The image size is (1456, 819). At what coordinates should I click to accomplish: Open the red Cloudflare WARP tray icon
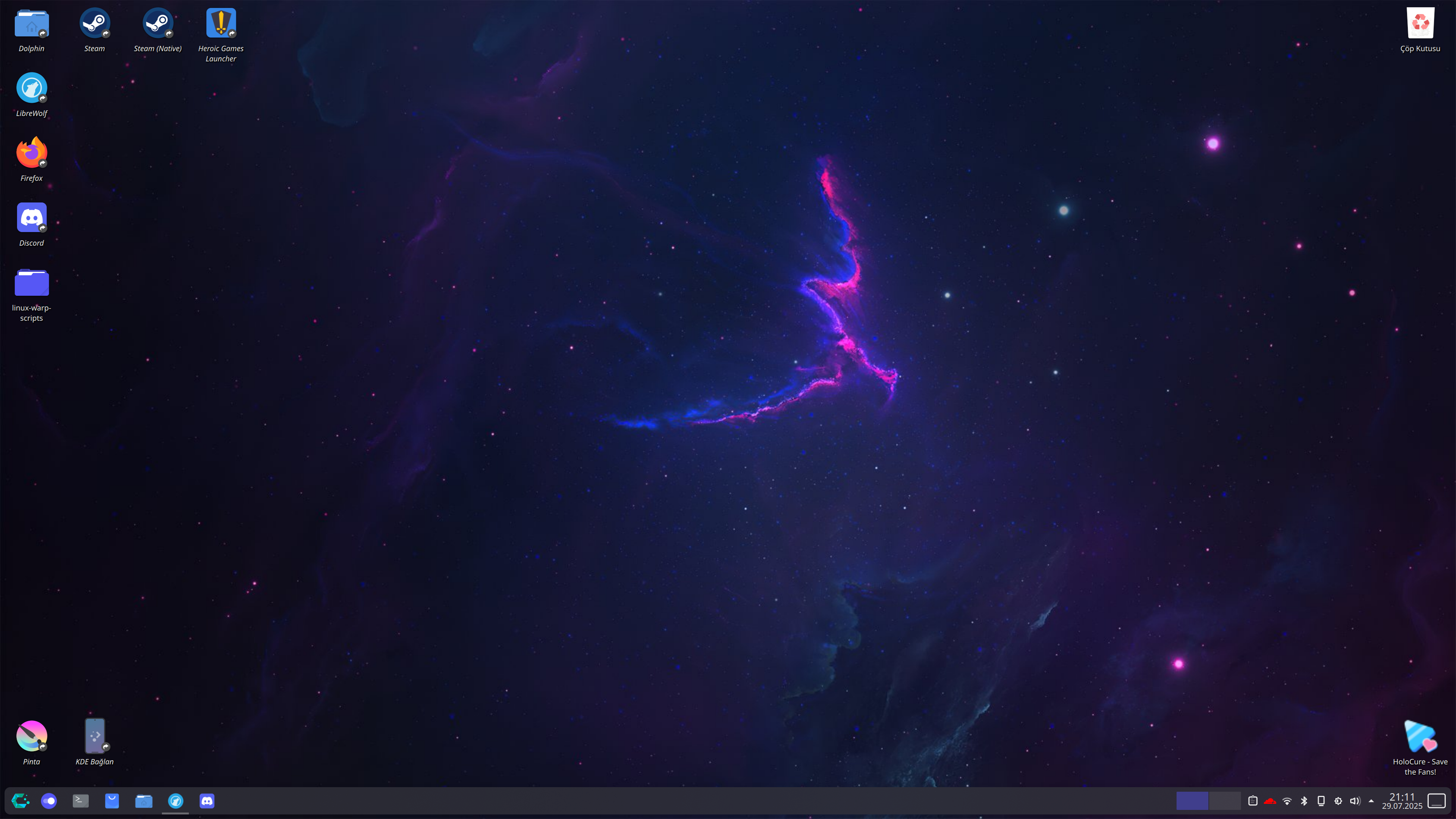(x=1269, y=801)
